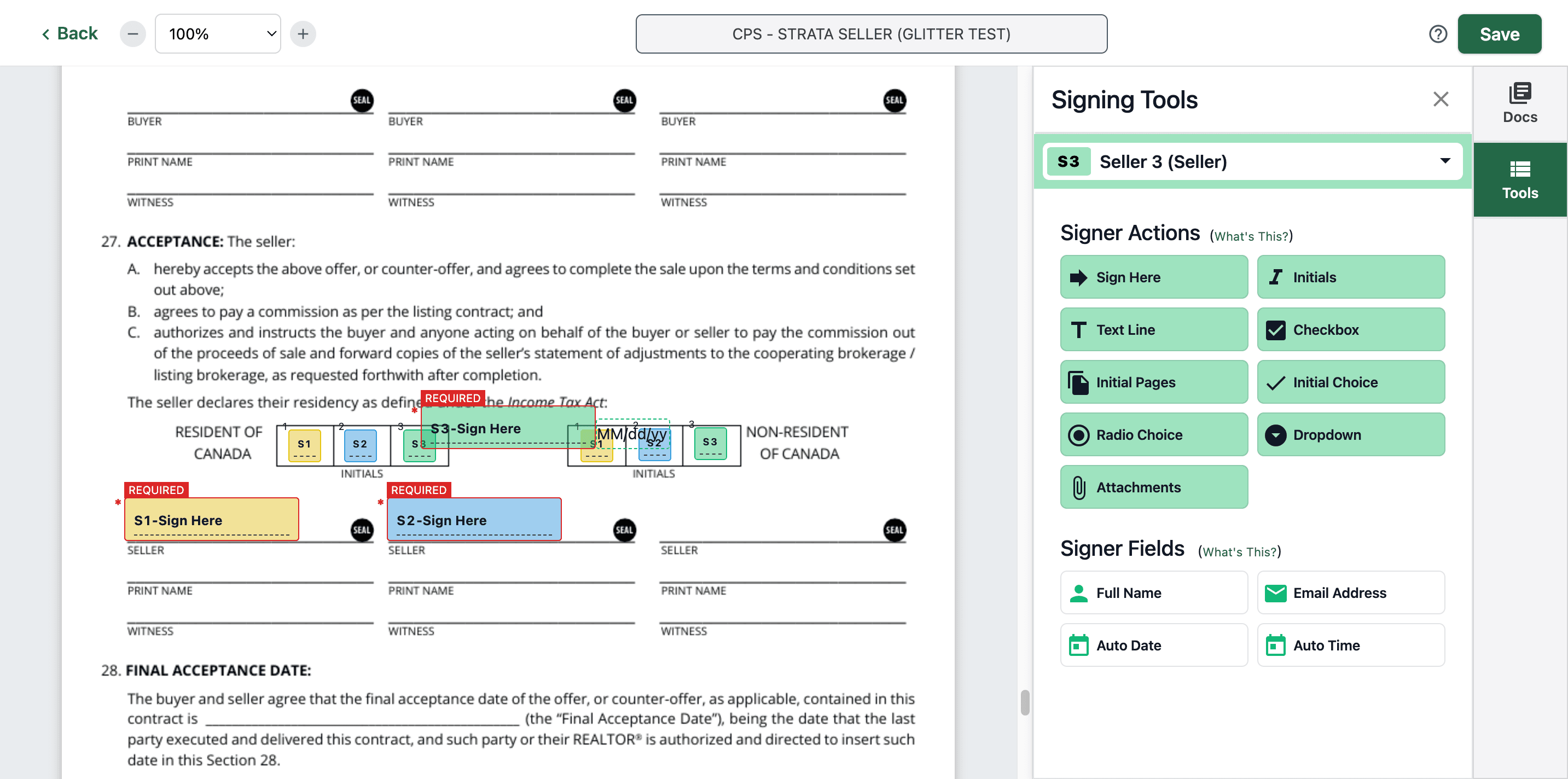Select S1 initial in Resident of Canada
1568x779 pixels.
click(304, 445)
